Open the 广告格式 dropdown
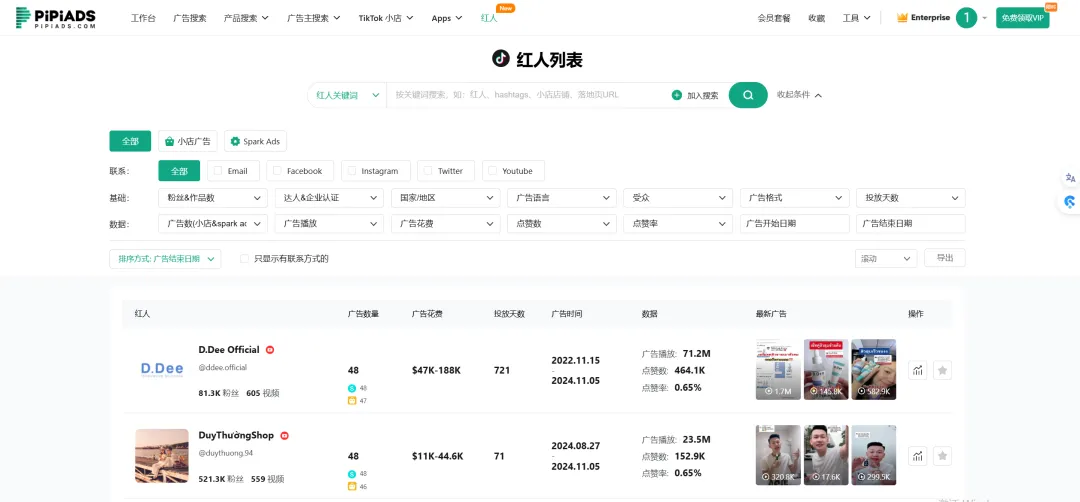1080x502 pixels. pos(795,198)
